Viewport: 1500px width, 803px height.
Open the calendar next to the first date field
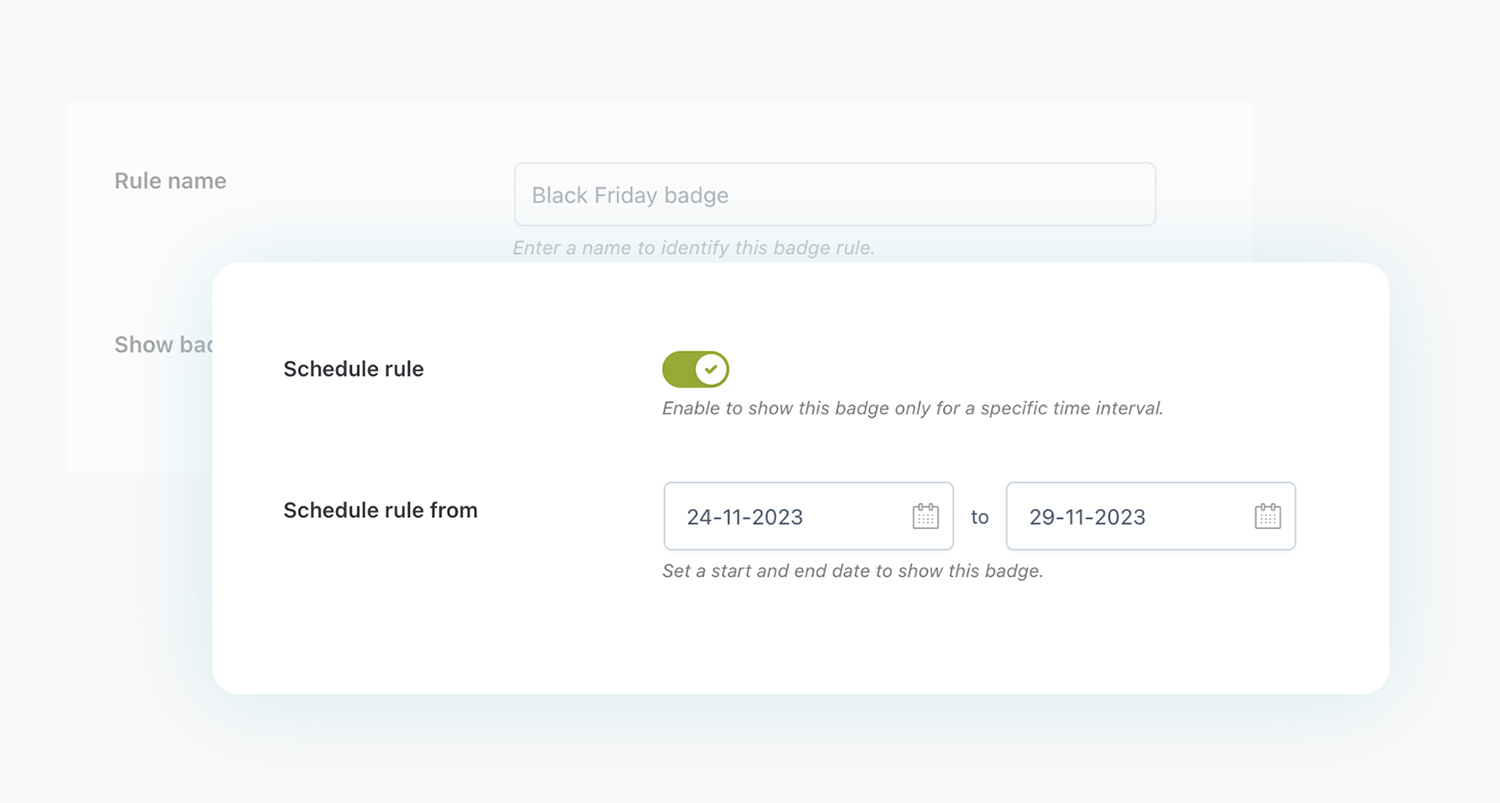click(925, 516)
